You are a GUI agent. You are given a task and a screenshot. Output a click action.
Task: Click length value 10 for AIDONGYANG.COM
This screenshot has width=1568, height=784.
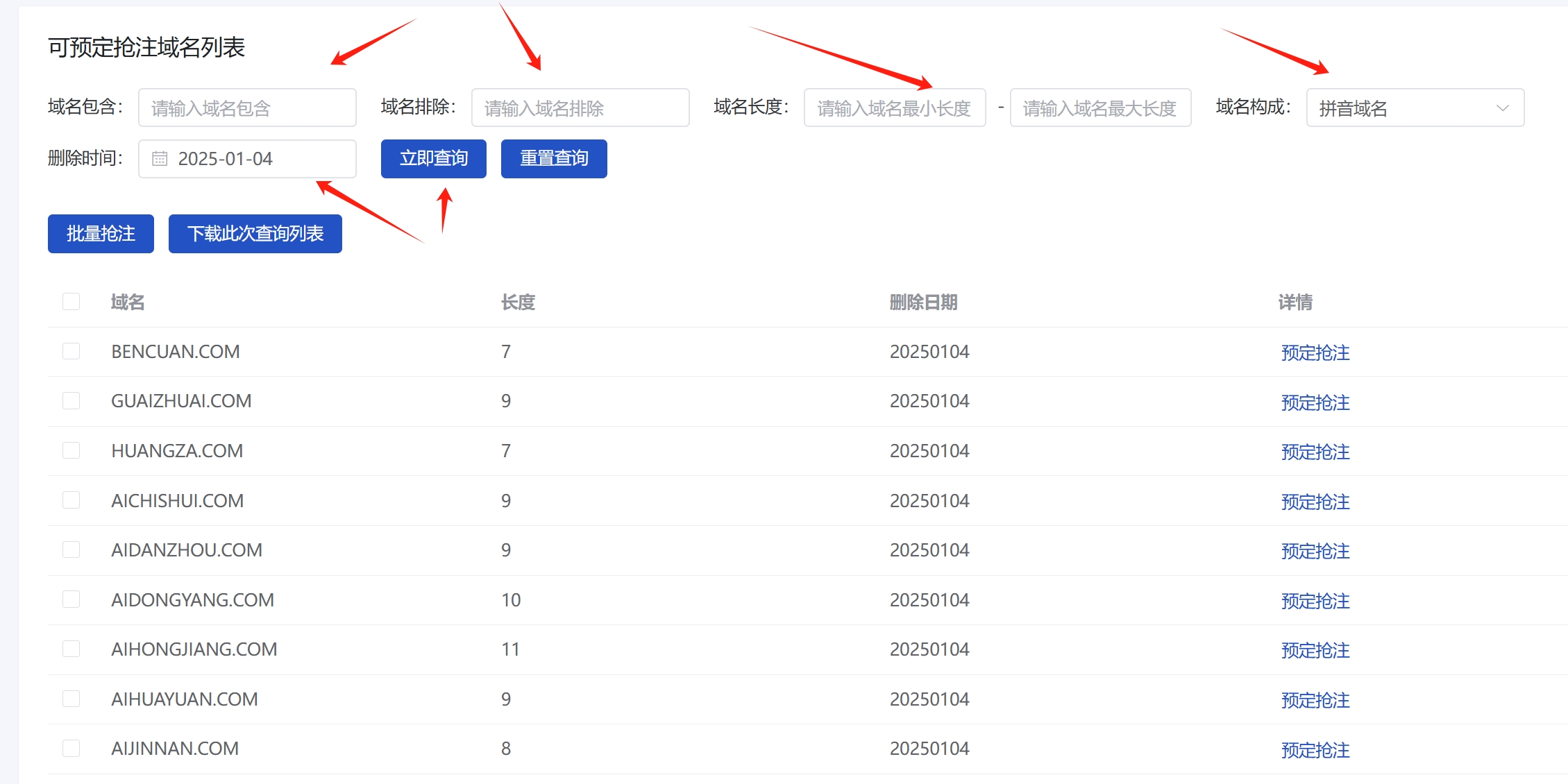pyautogui.click(x=511, y=599)
